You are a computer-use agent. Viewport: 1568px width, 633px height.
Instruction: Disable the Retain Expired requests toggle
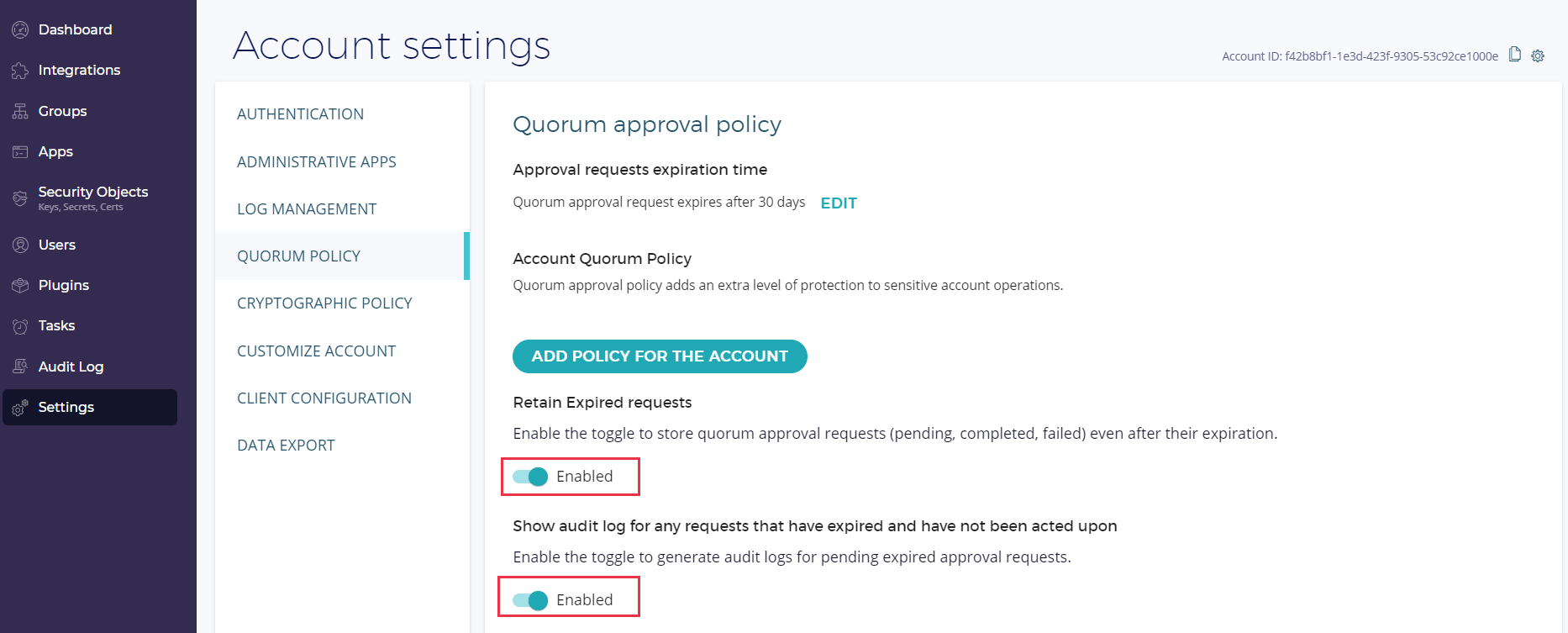(x=530, y=477)
